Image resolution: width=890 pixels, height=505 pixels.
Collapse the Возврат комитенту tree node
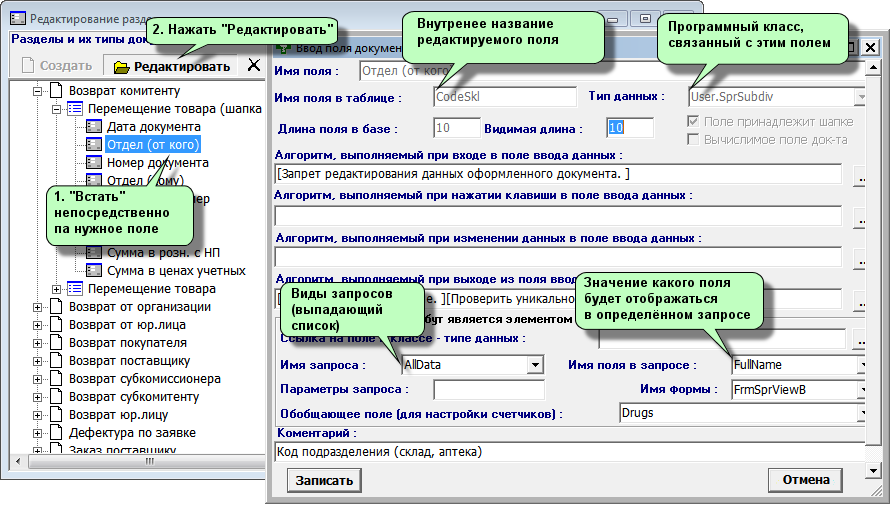[x=37, y=91]
